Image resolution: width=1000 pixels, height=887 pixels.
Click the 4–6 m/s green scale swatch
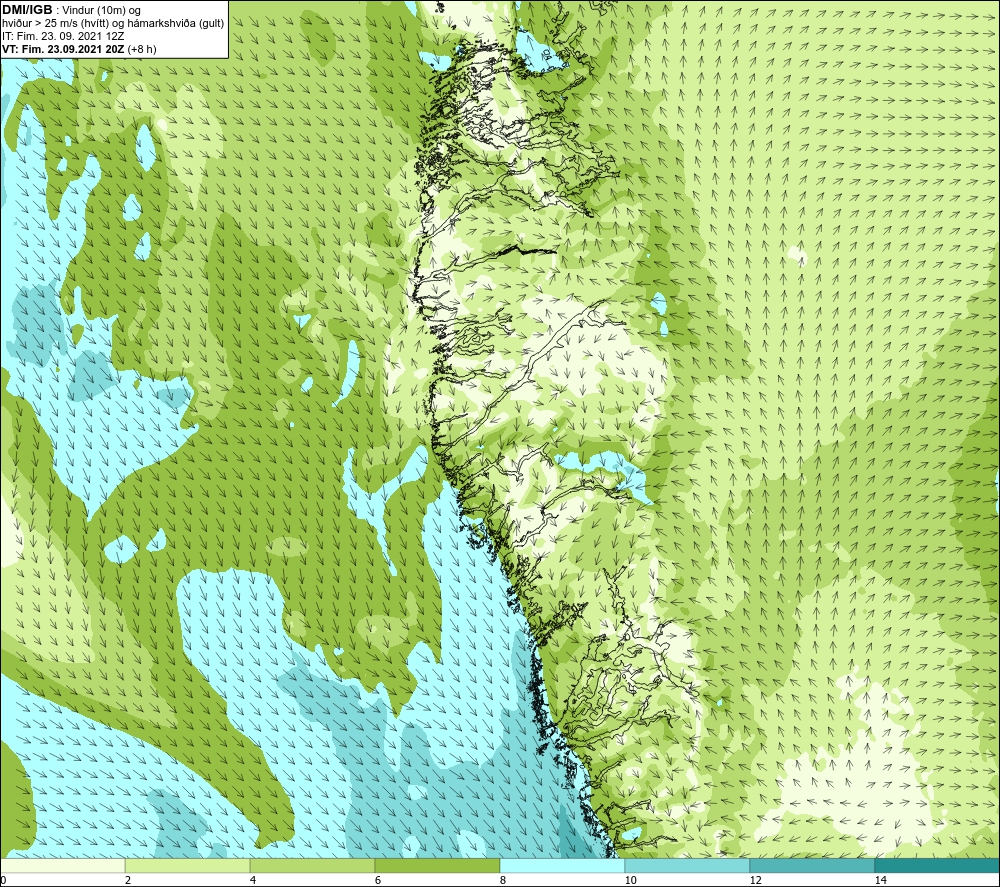click(312, 865)
